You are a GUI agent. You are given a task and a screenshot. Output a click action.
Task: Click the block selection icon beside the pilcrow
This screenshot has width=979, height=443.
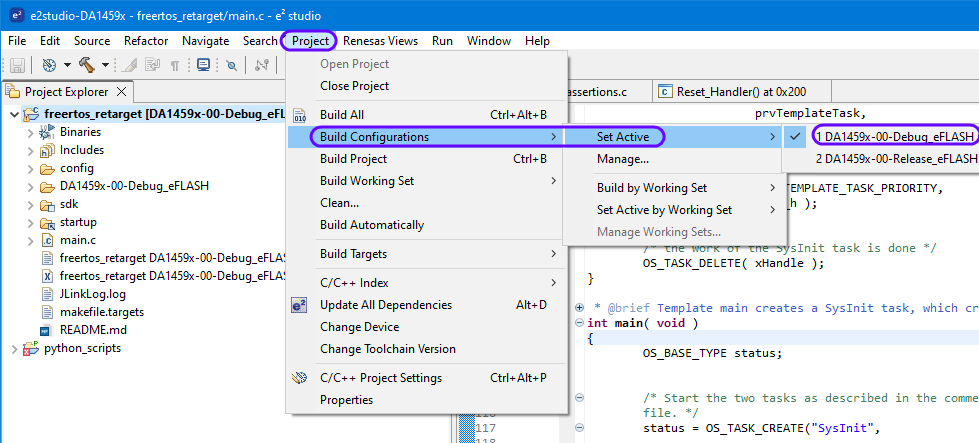pyautogui.click(x=152, y=65)
